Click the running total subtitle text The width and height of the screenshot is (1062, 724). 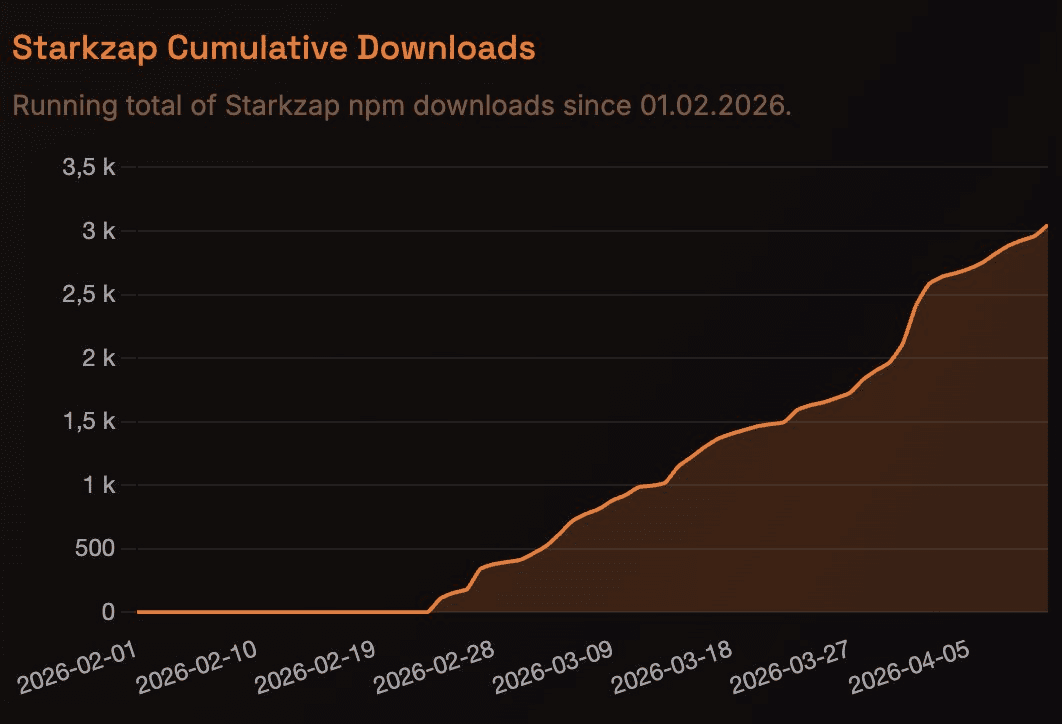point(401,105)
